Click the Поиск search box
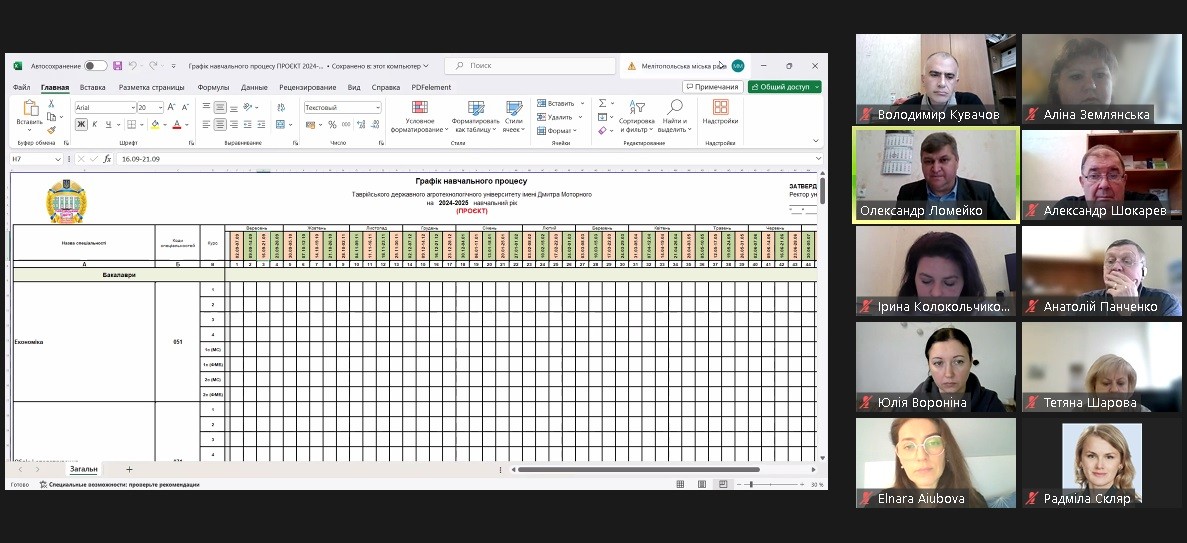This screenshot has height=543, width=1187. 530,66
